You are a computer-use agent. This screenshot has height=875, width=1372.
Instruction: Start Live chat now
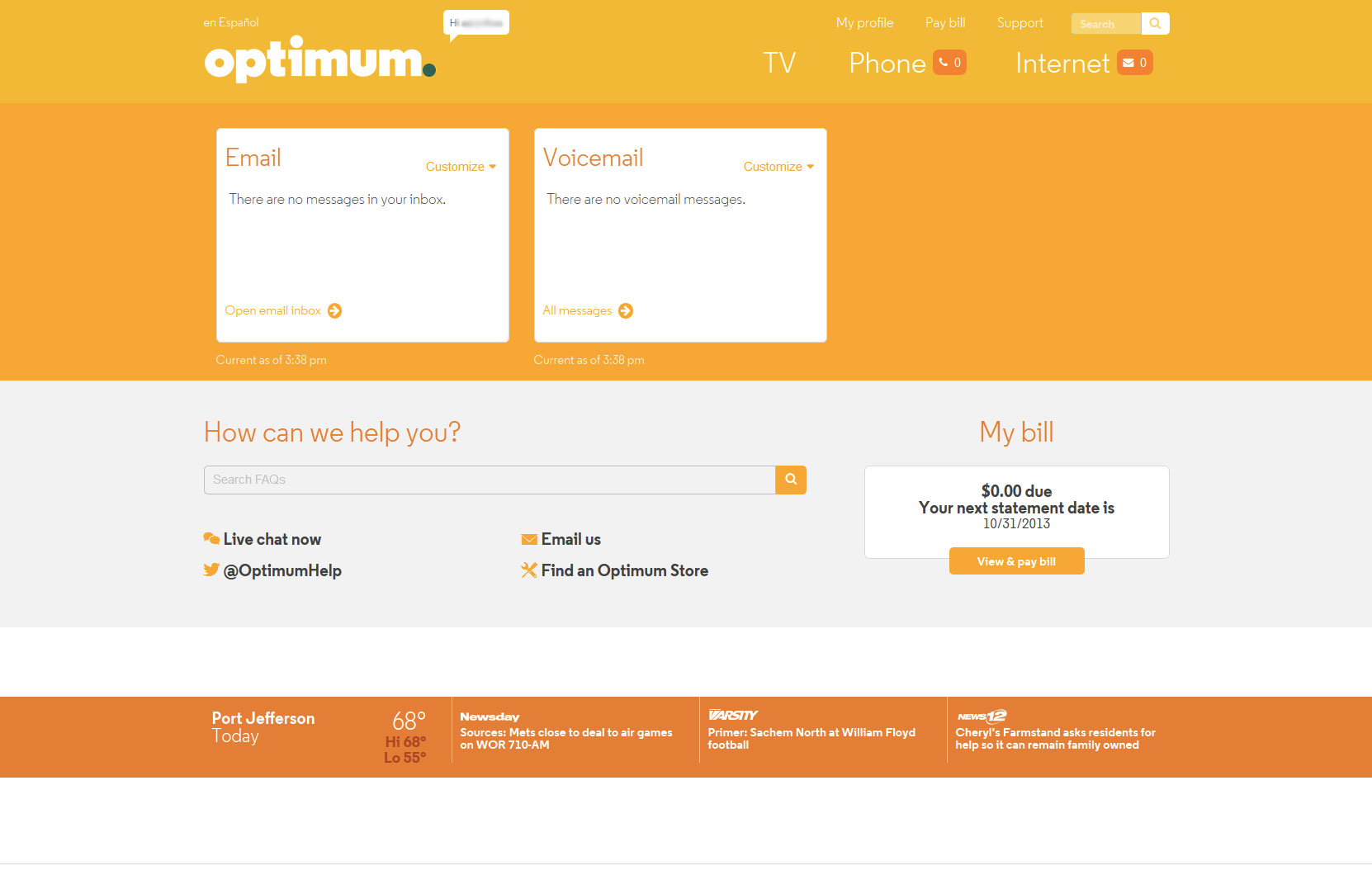tap(272, 539)
